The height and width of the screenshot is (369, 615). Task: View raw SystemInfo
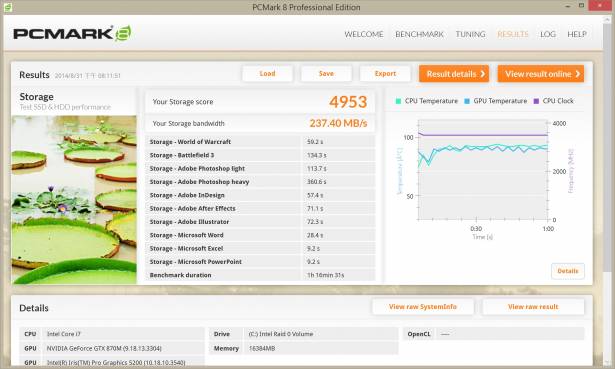(x=423, y=307)
